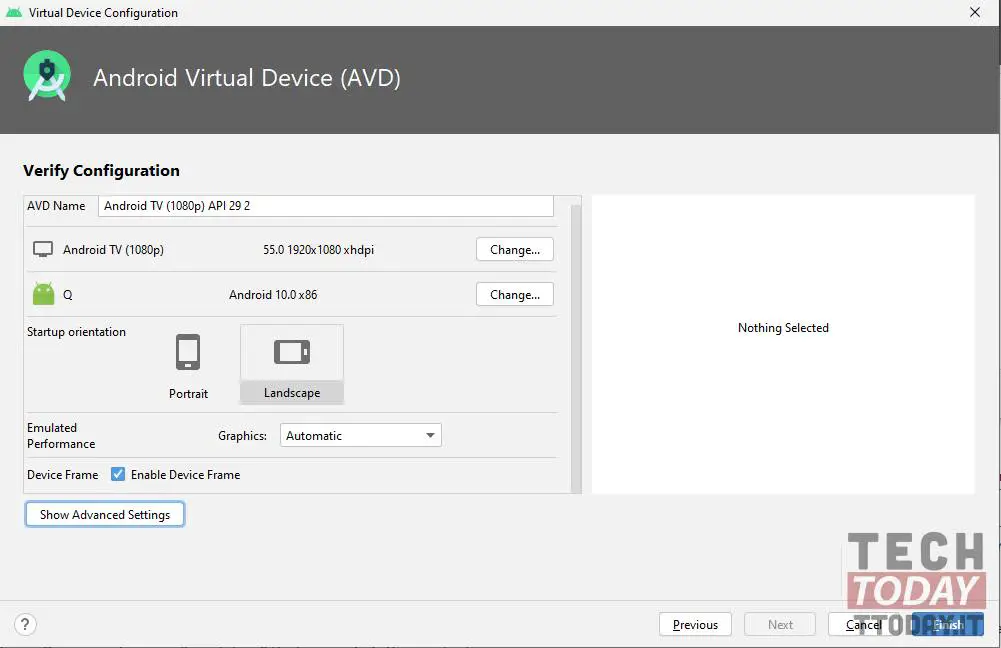Click the disabled Next button
Image resolution: width=1001 pixels, height=648 pixels.
pyautogui.click(x=780, y=624)
